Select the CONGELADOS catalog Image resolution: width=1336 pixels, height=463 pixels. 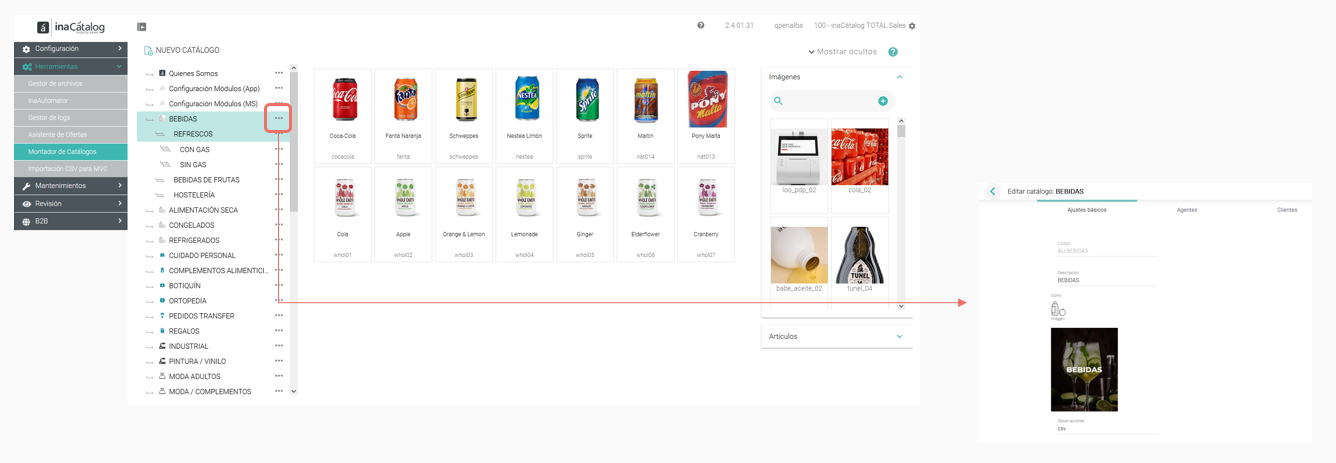(x=192, y=225)
